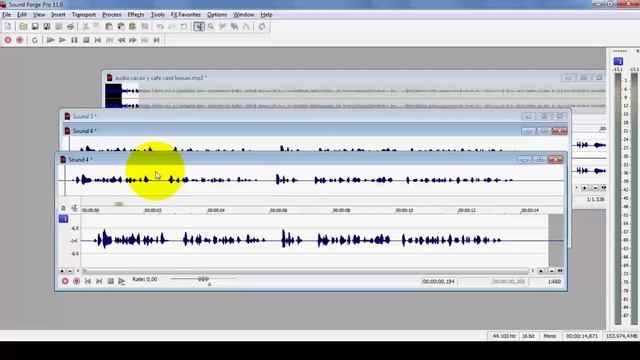Open the Transport menu

click(84, 15)
